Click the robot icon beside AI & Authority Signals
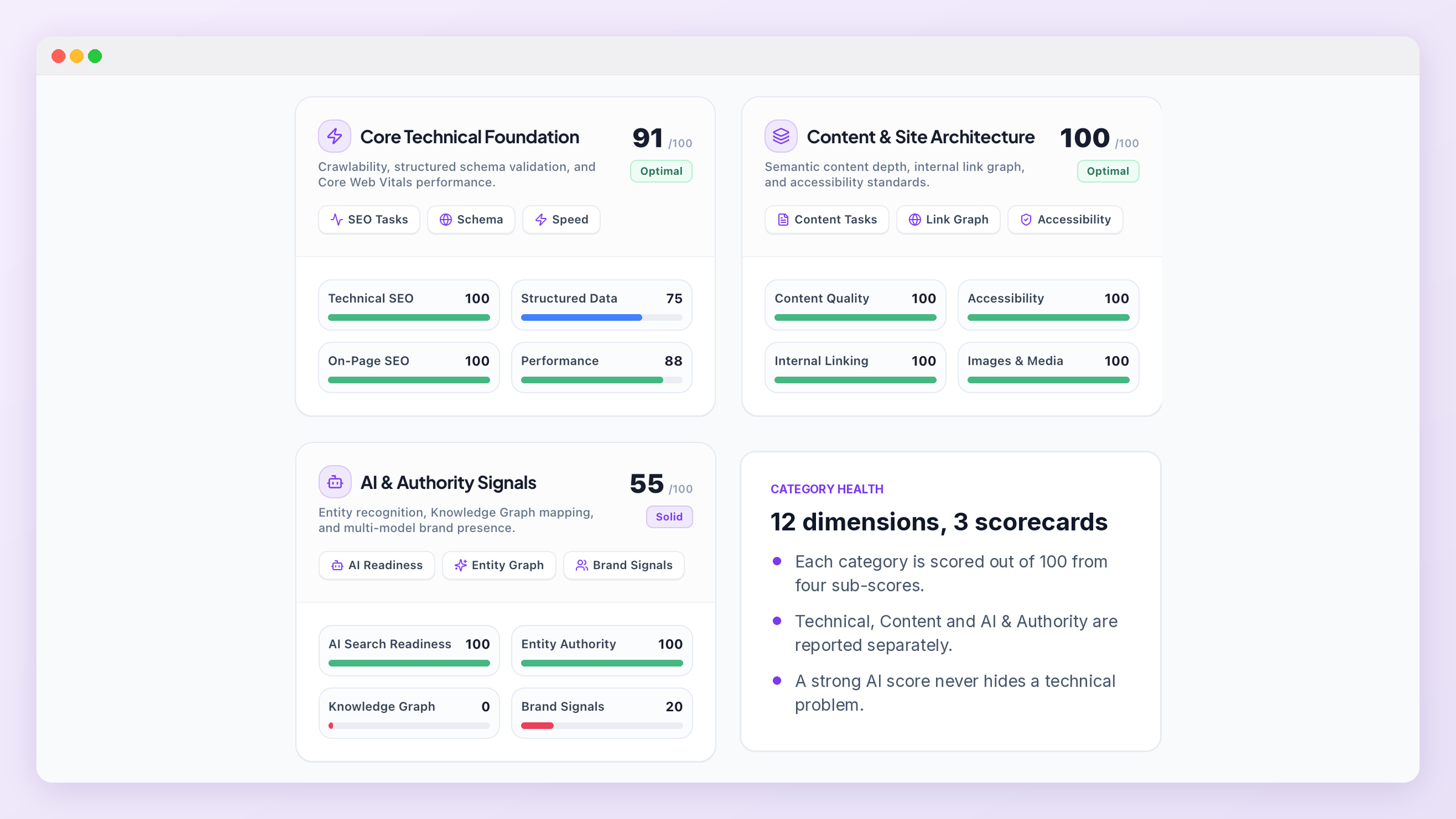This screenshot has width=1456, height=819. pyautogui.click(x=335, y=482)
